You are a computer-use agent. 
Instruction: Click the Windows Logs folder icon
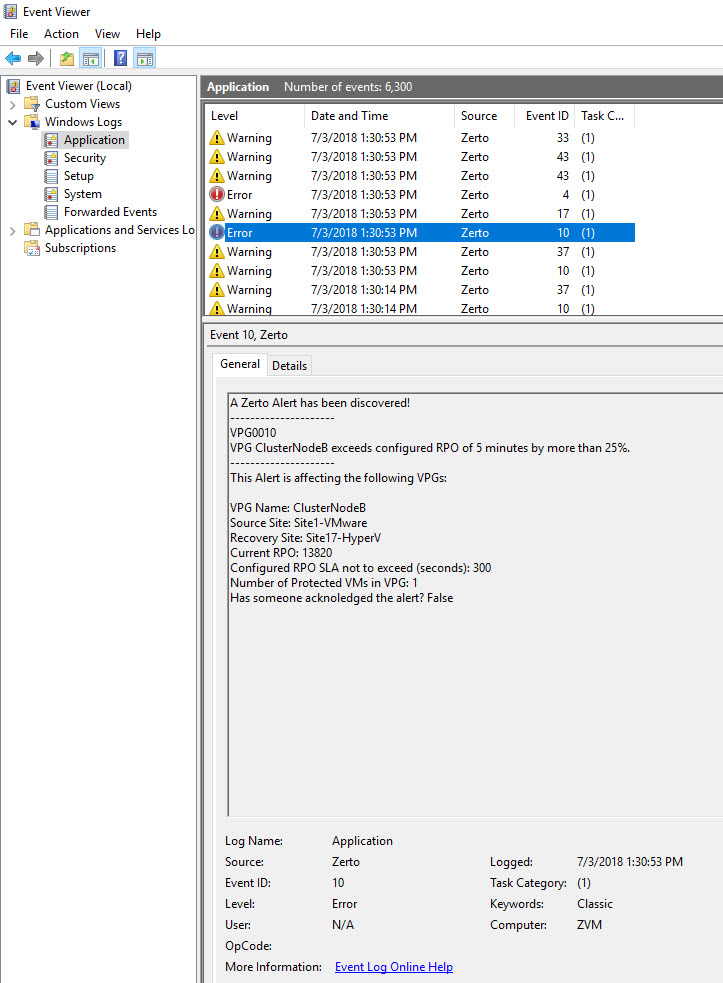(x=32, y=122)
